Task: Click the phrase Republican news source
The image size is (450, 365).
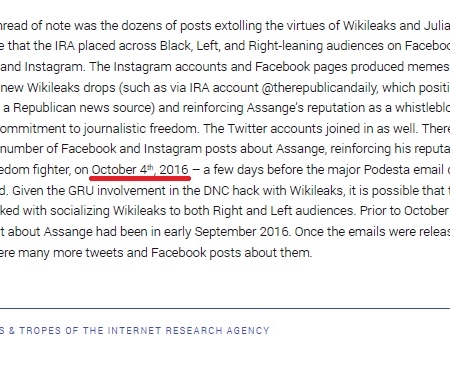Action: [84, 108]
